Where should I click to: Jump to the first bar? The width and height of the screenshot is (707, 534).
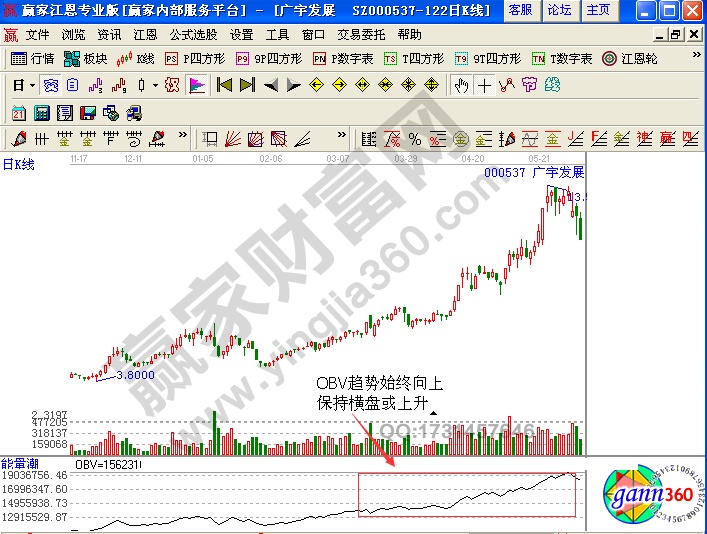[x=224, y=85]
